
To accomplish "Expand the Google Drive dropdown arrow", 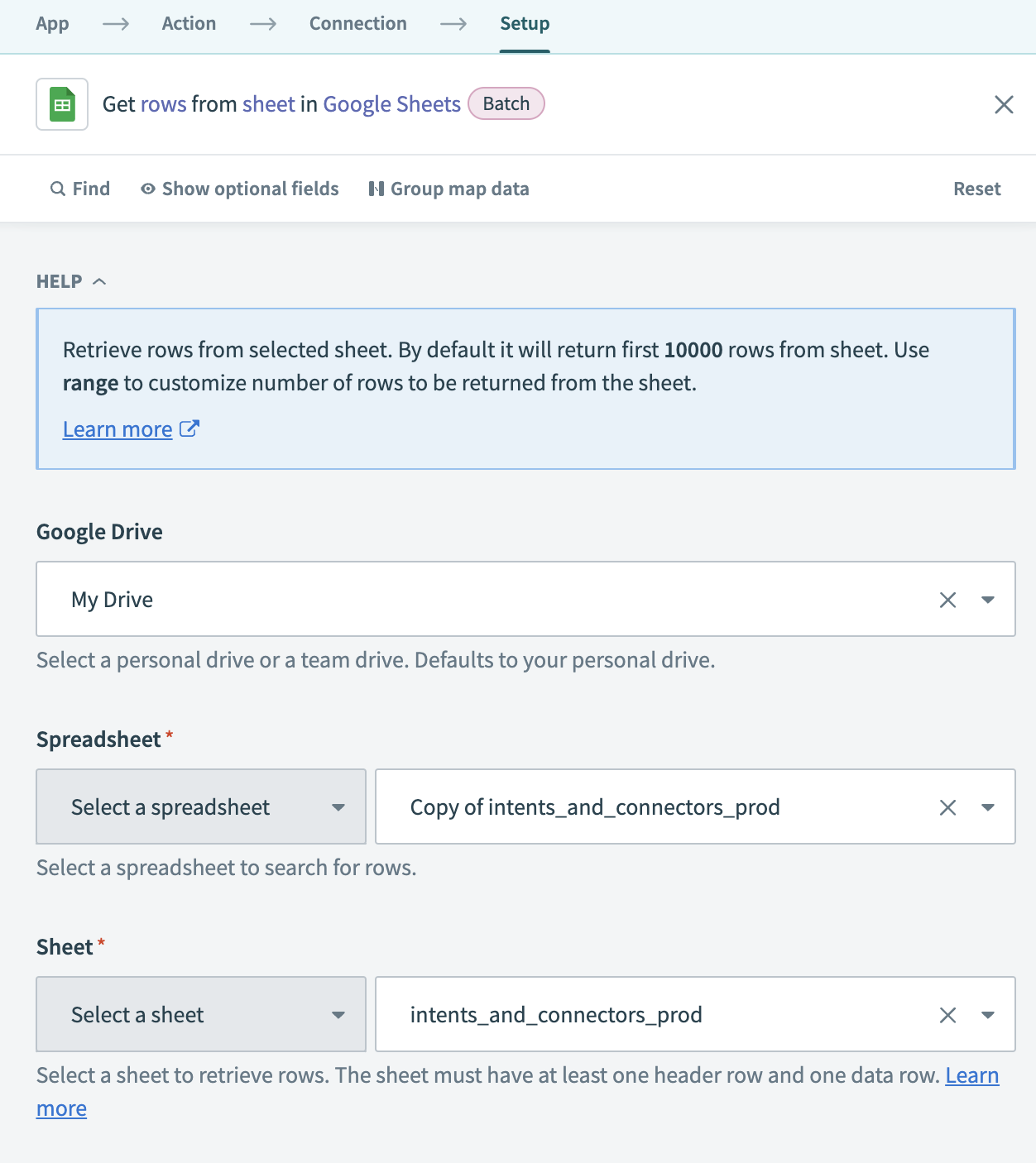I will (987, 600).
